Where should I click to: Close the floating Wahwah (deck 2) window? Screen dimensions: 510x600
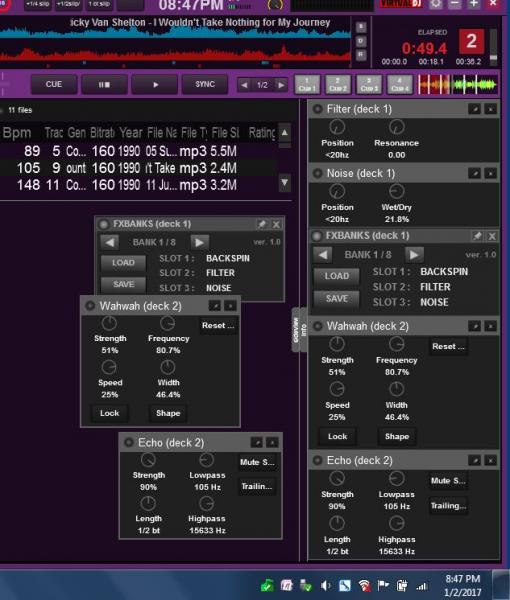coord(230,306)
